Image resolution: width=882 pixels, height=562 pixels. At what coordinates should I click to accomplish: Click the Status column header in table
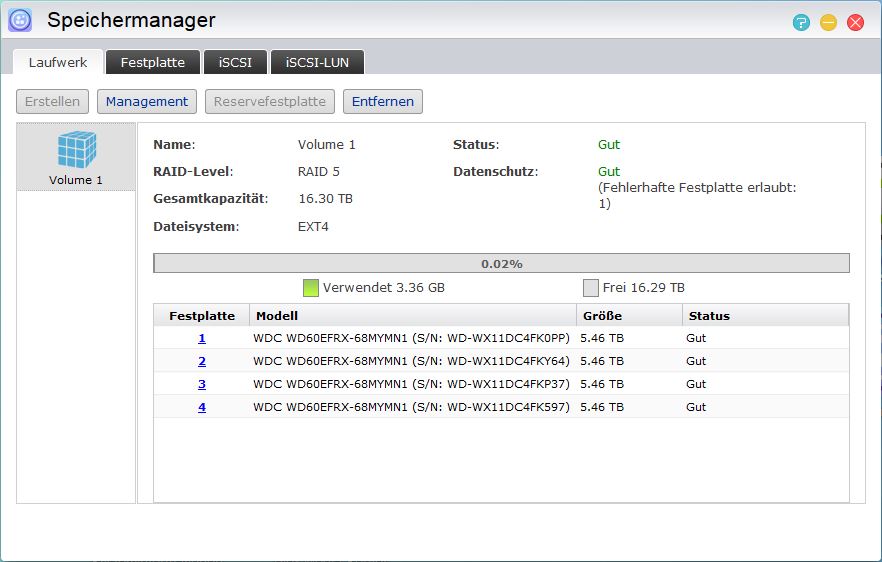click(766, 316)
